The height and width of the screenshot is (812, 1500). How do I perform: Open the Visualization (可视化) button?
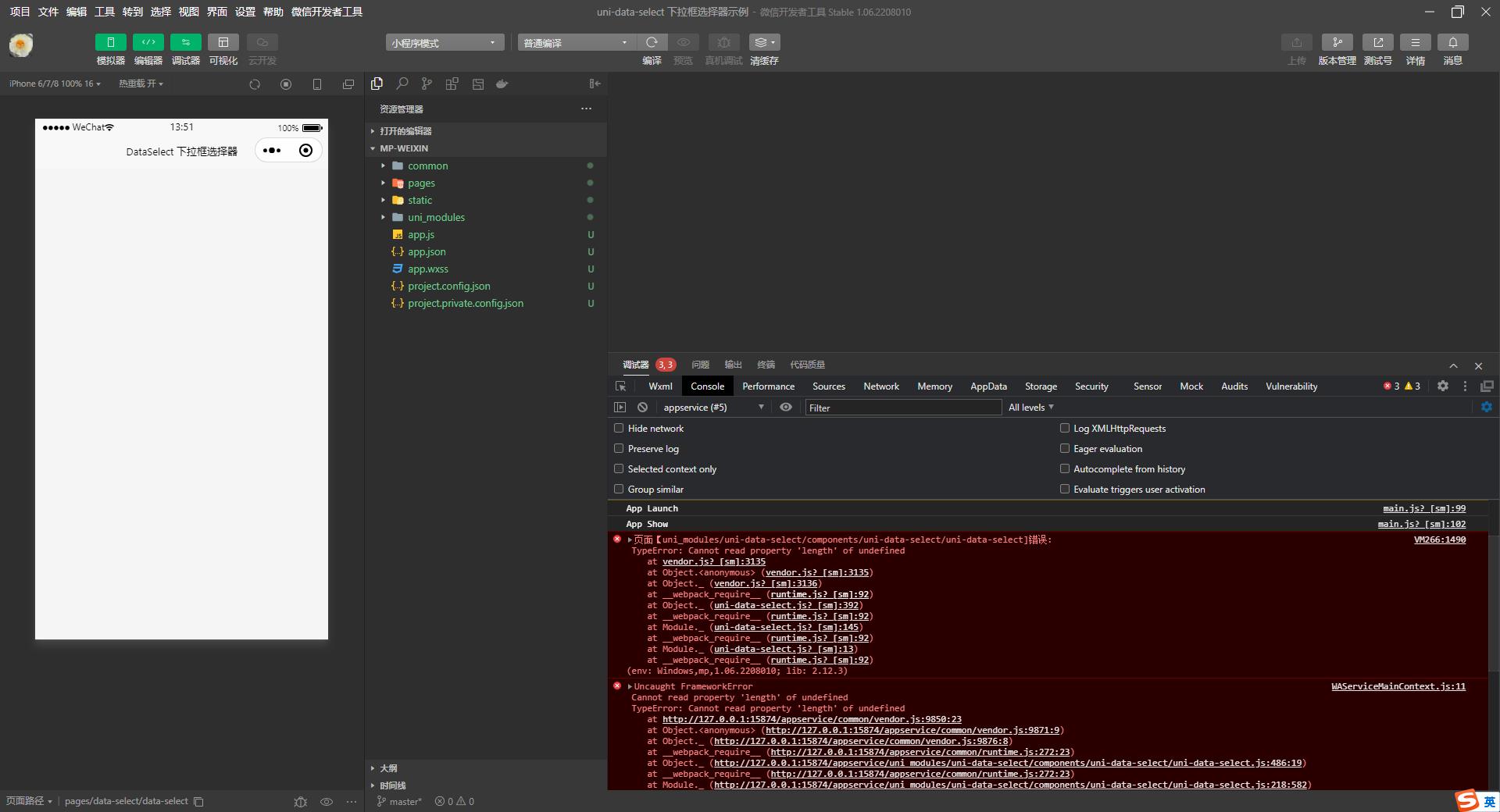[223, 42]
